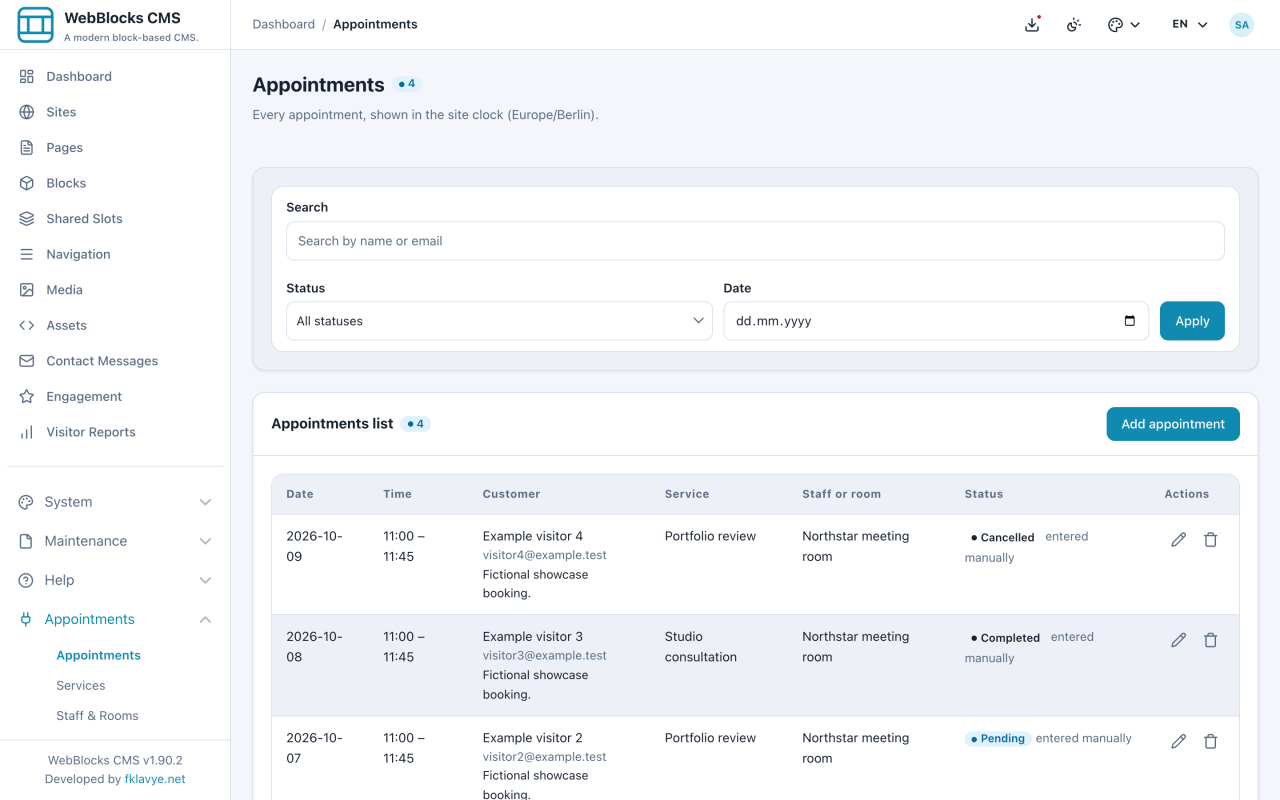Click the download icon in the top bar

1033,24
